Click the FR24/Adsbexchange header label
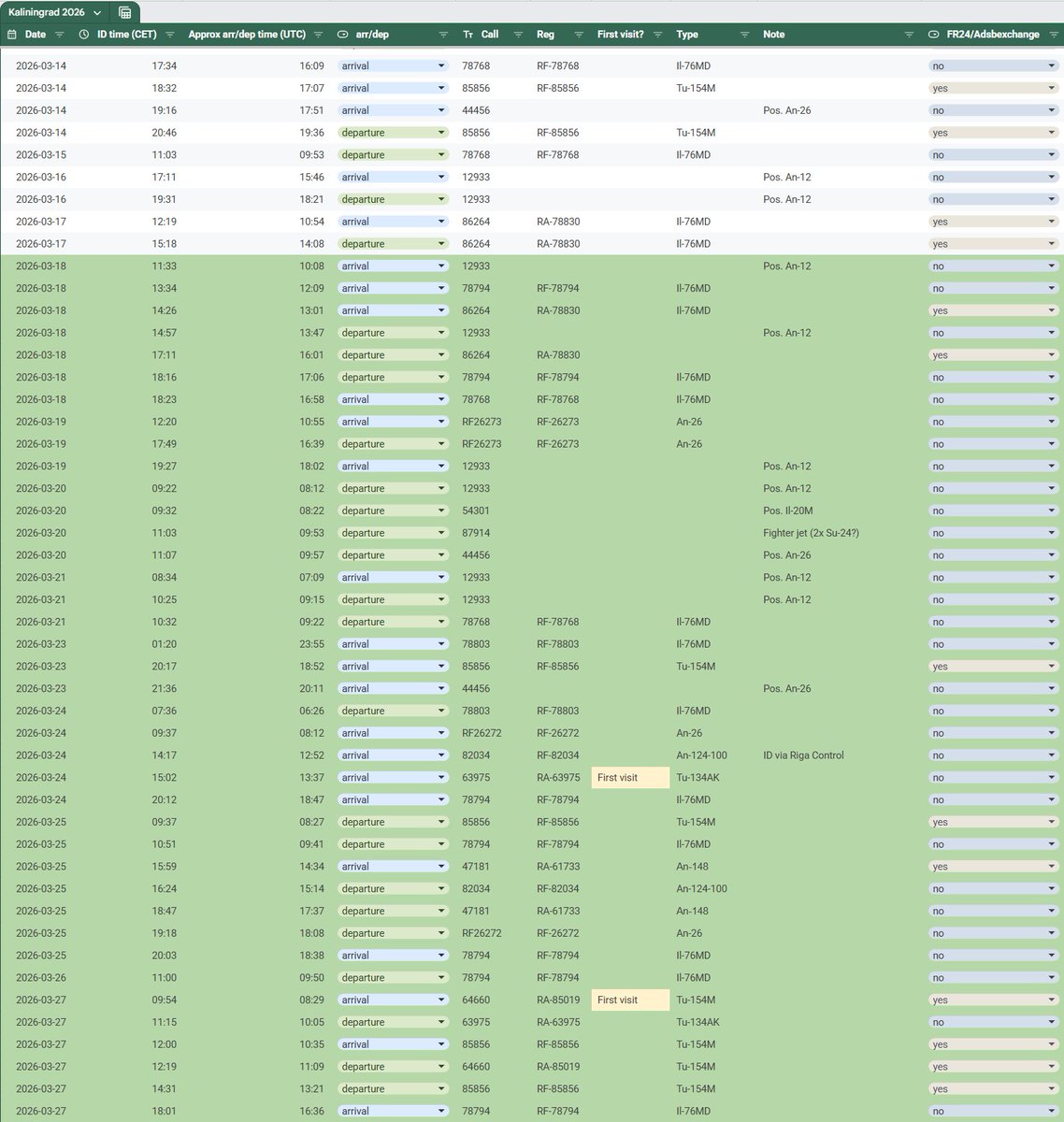 (993, 35)
